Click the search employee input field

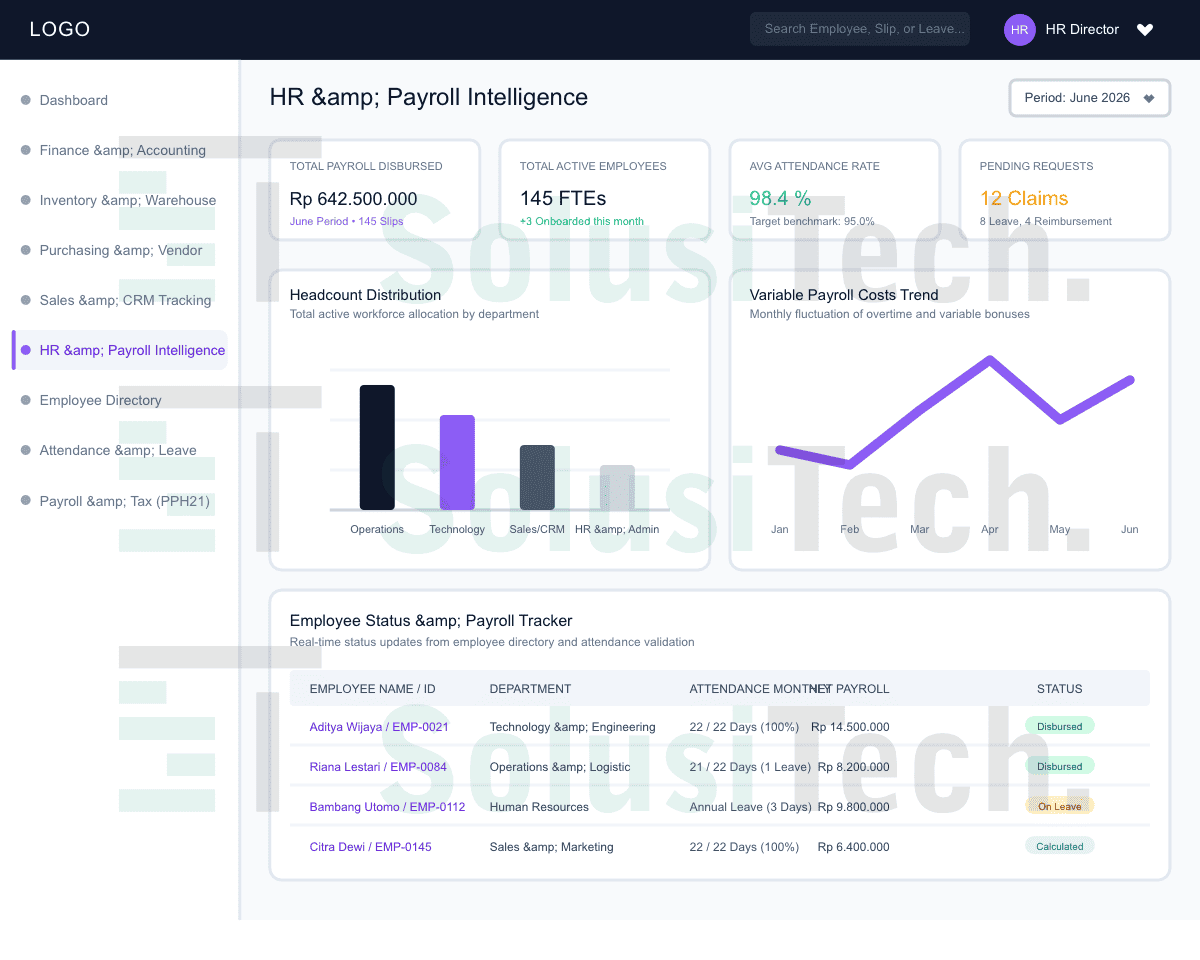click(860, 29)
